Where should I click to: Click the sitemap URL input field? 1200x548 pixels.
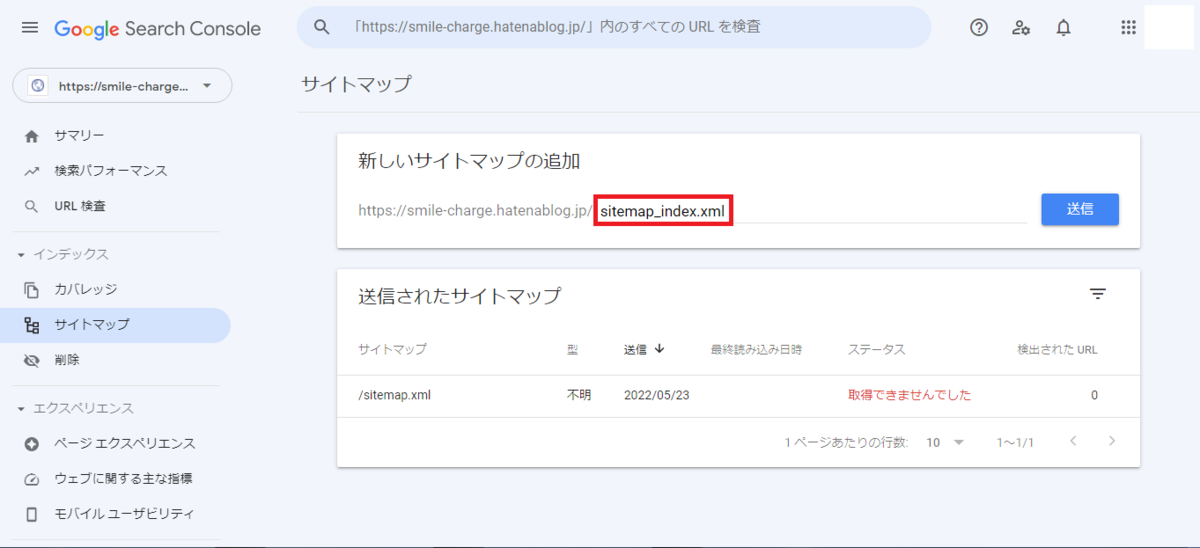click(811, 211)
